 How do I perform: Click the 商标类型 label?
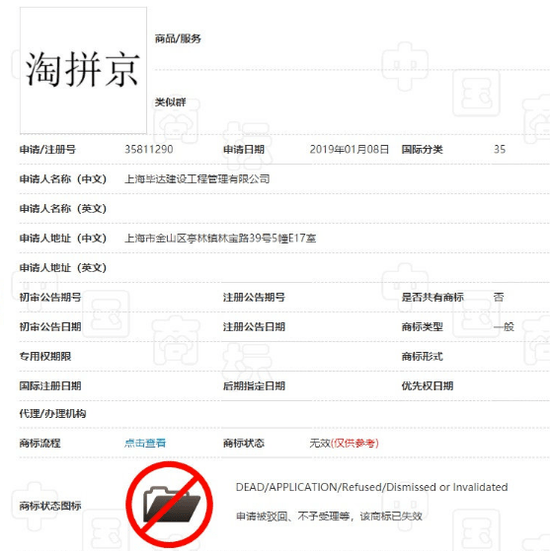[x=422, y=327]
